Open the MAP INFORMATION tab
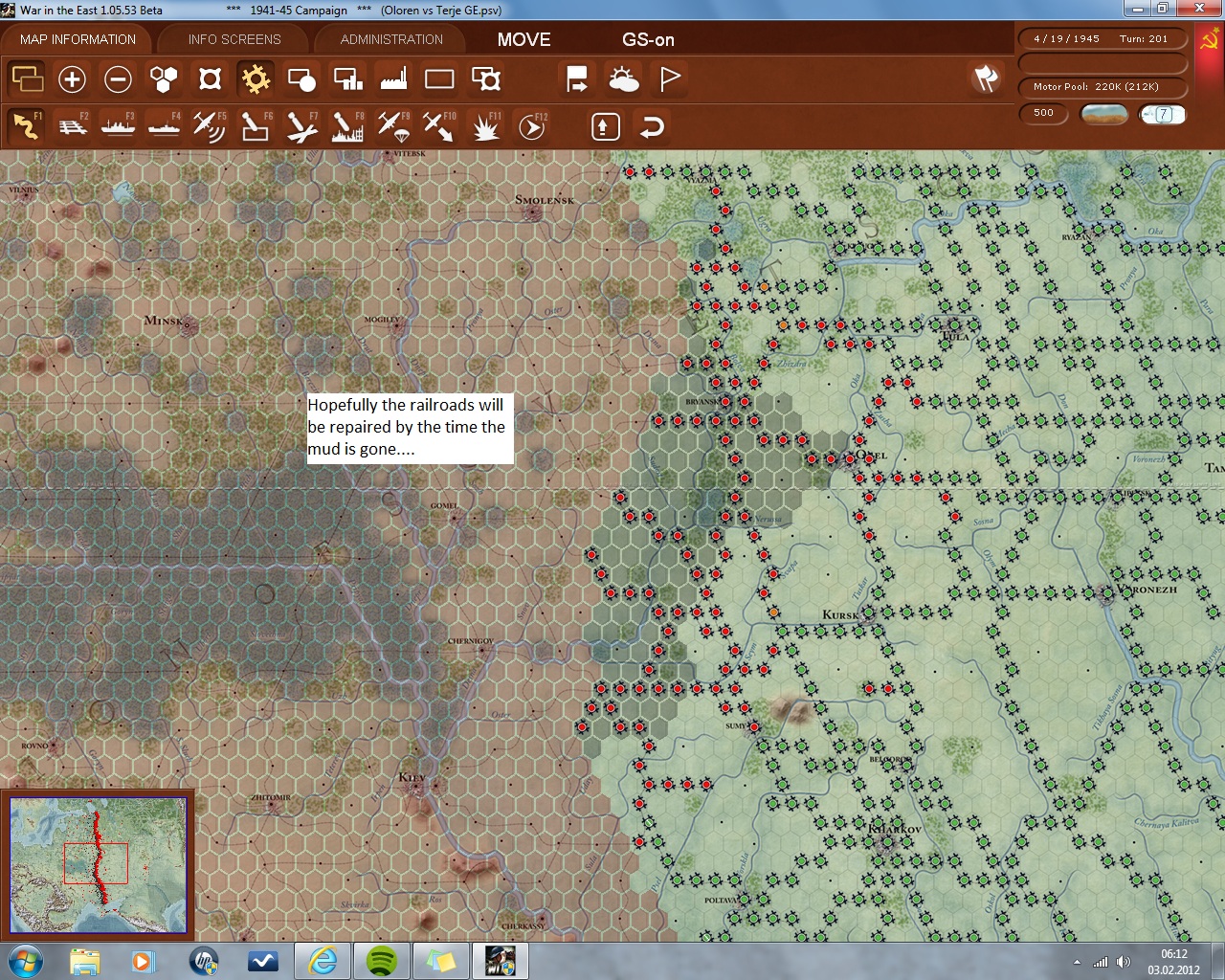Viewport: 1225px width, 980px height. coord(78,39)
